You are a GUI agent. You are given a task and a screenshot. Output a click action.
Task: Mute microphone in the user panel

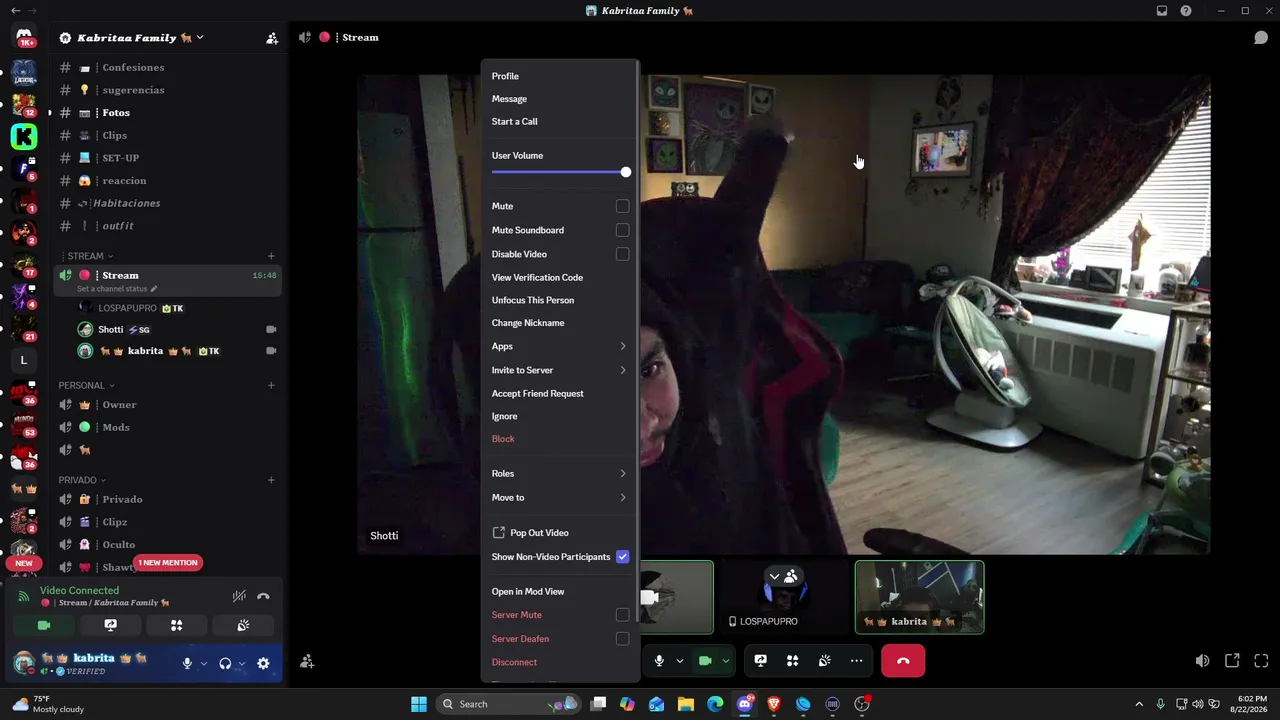pos(187,663)
